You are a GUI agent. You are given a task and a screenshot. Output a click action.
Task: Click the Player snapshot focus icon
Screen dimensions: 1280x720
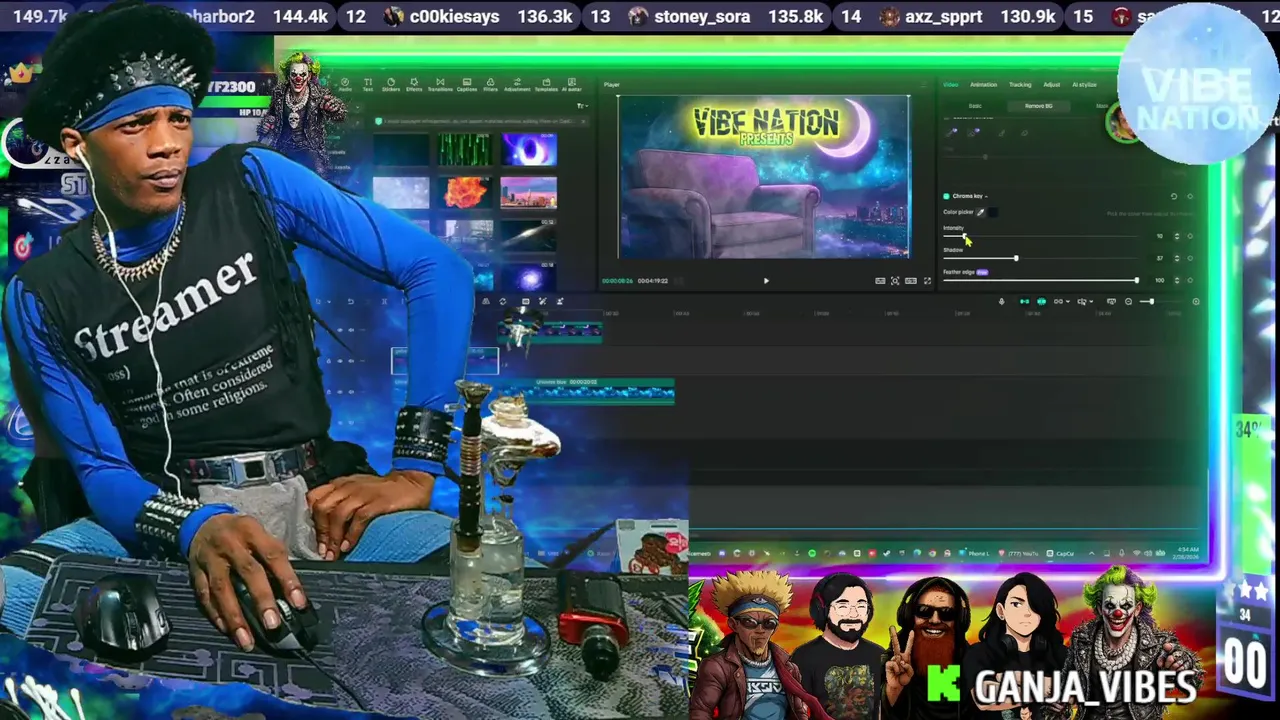pyautogui.click(x=895, y=281)
